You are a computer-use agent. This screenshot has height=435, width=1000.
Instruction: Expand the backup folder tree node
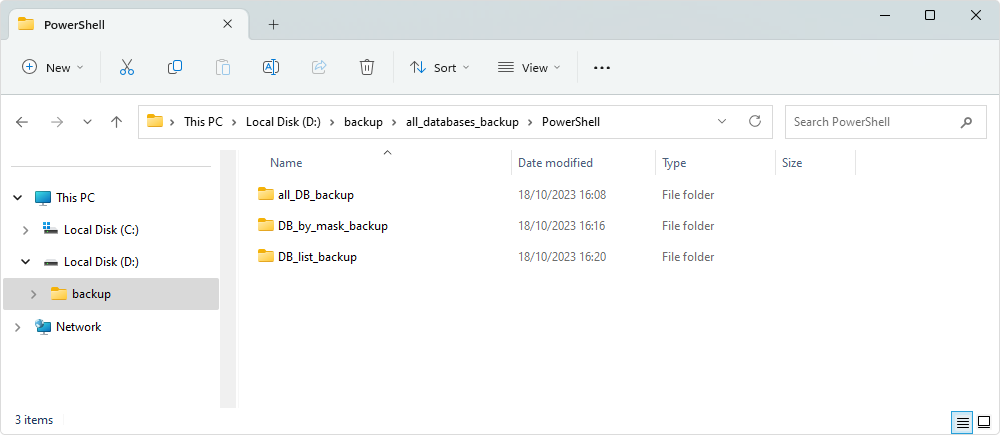point(34,294)
